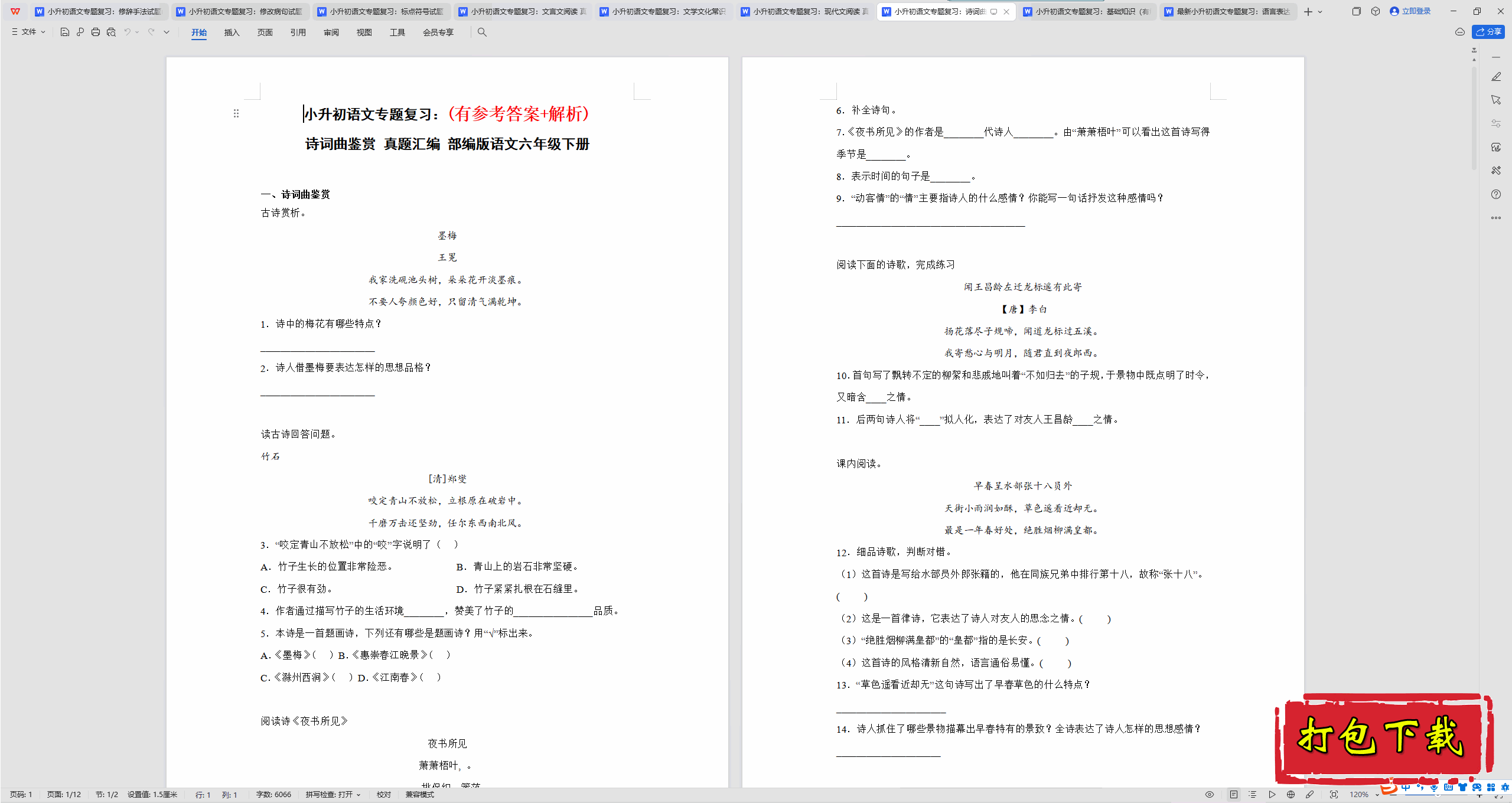Select the pen edit tool in right sidebar
The width and height of the screenshot is (1512, 803).
coord(1496,77)
